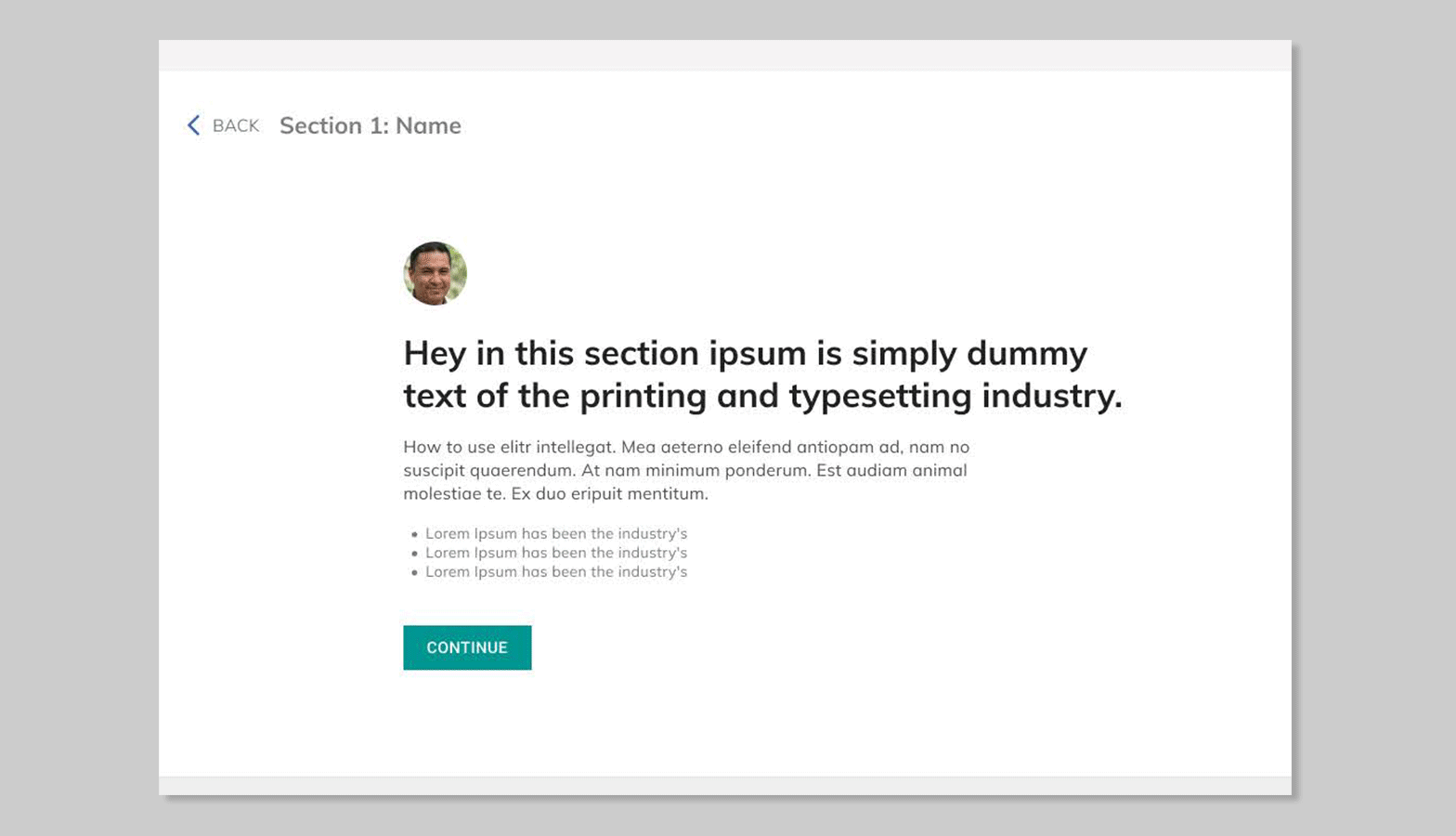The width and height of the screenshot is (1456, 836).
Task: Click the light gray footer strip below the card
Action: pyautogui.click(x=724, y=786)
